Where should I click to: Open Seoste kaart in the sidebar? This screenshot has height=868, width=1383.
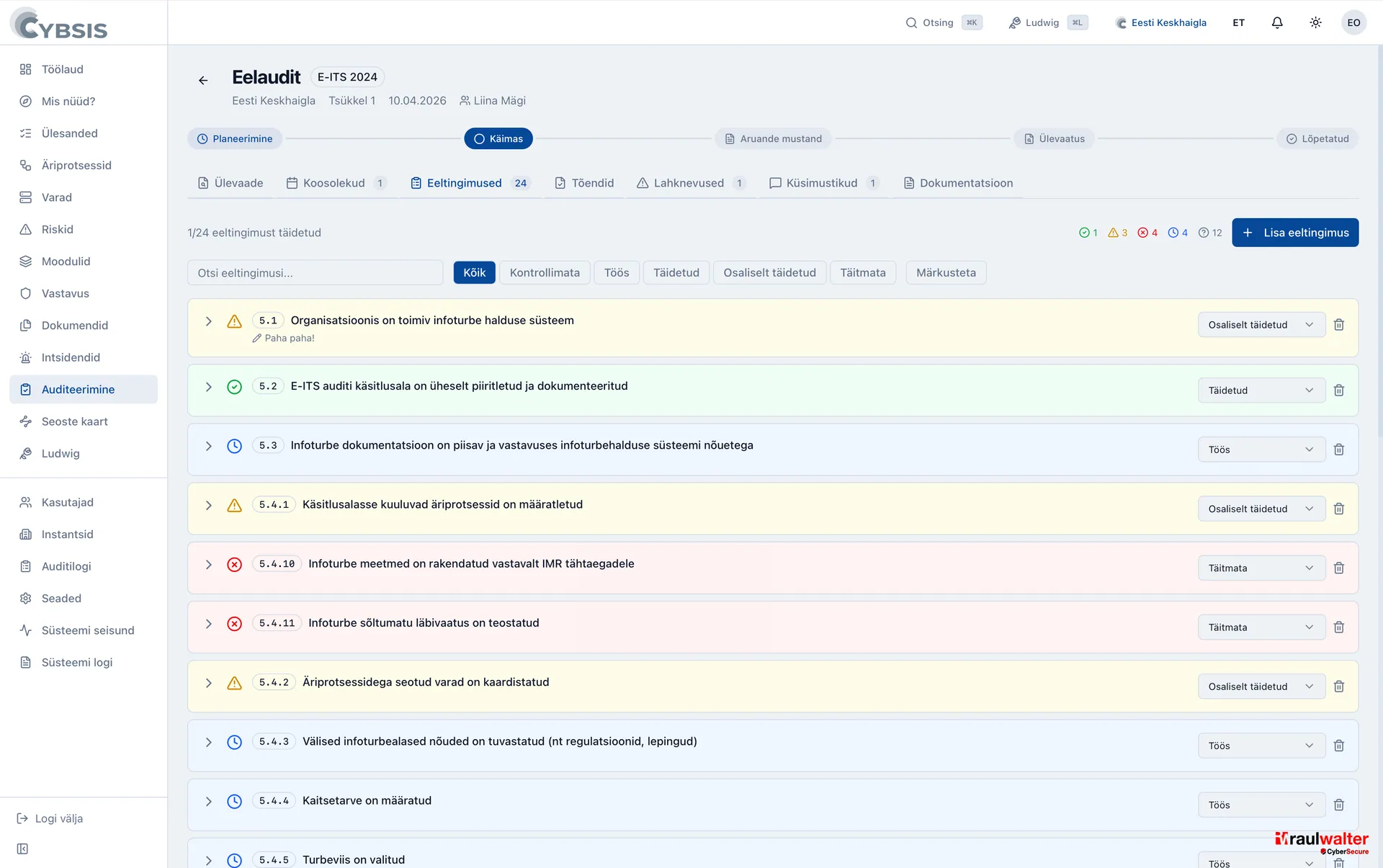pos(84,421)
